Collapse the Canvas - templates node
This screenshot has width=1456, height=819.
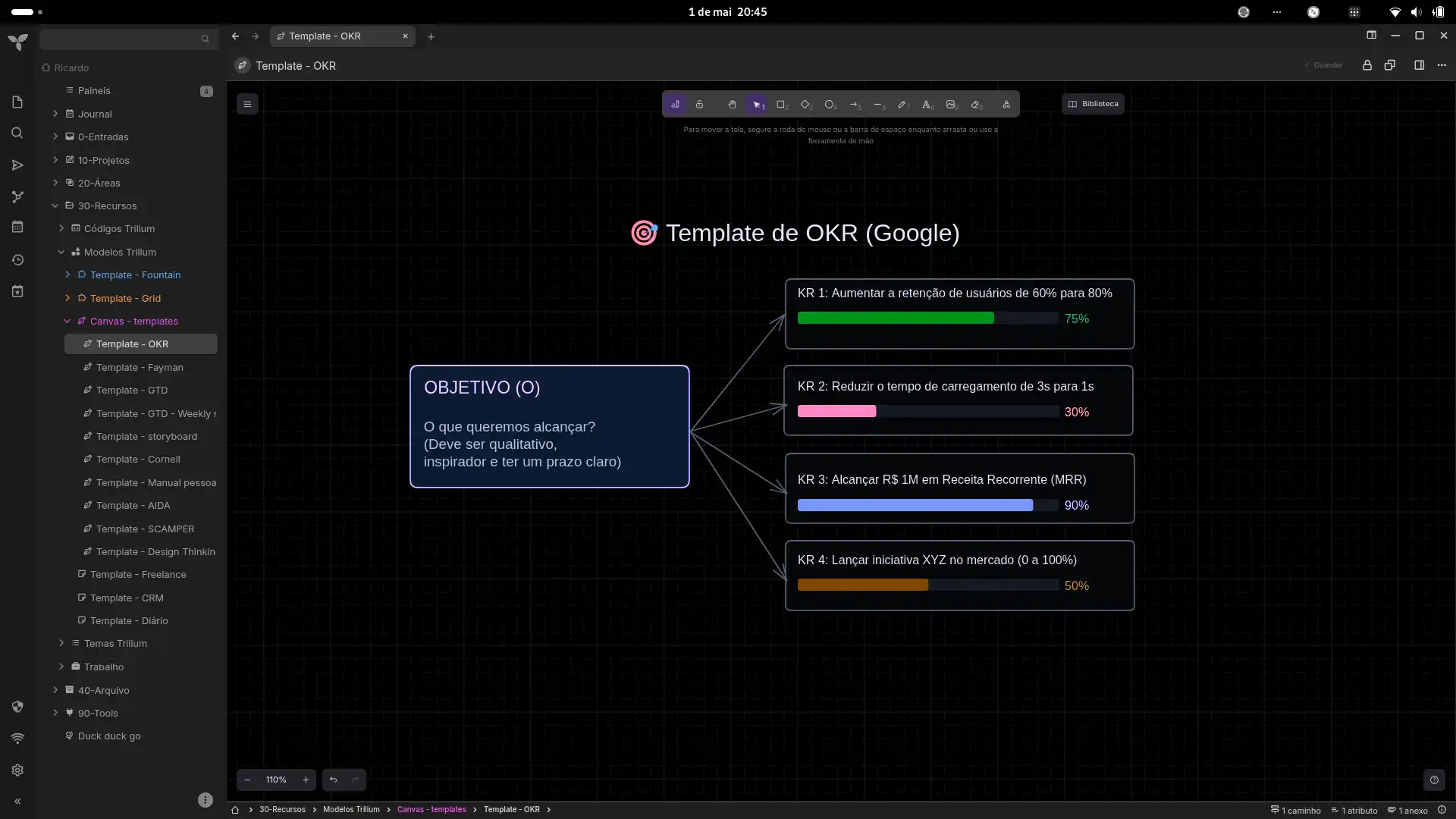click(67, 321)
